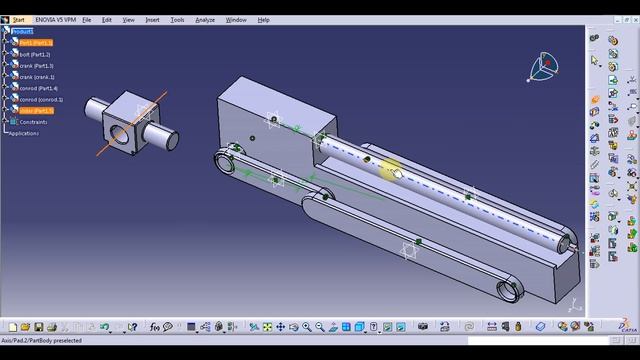Open the undo history dropdown arrow
This screenshot has height=360, width=640.
pyautogui.click(x=110, y=332)
